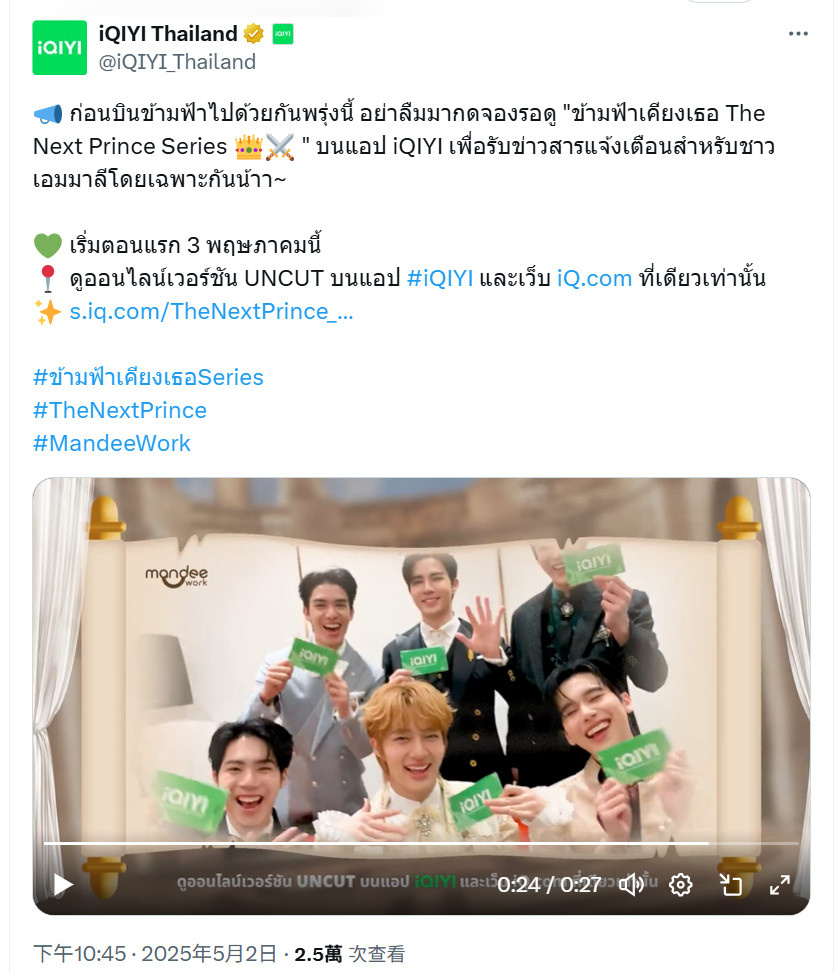Click the gold verified badge
The width and height of the screenshot is (837, 973).
253,34
